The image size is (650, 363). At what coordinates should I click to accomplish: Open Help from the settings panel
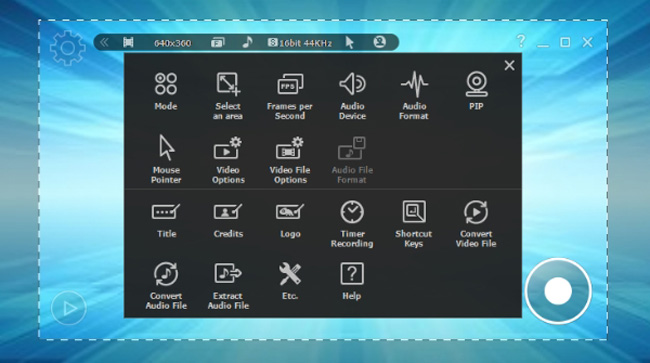(x=352, y=281)
